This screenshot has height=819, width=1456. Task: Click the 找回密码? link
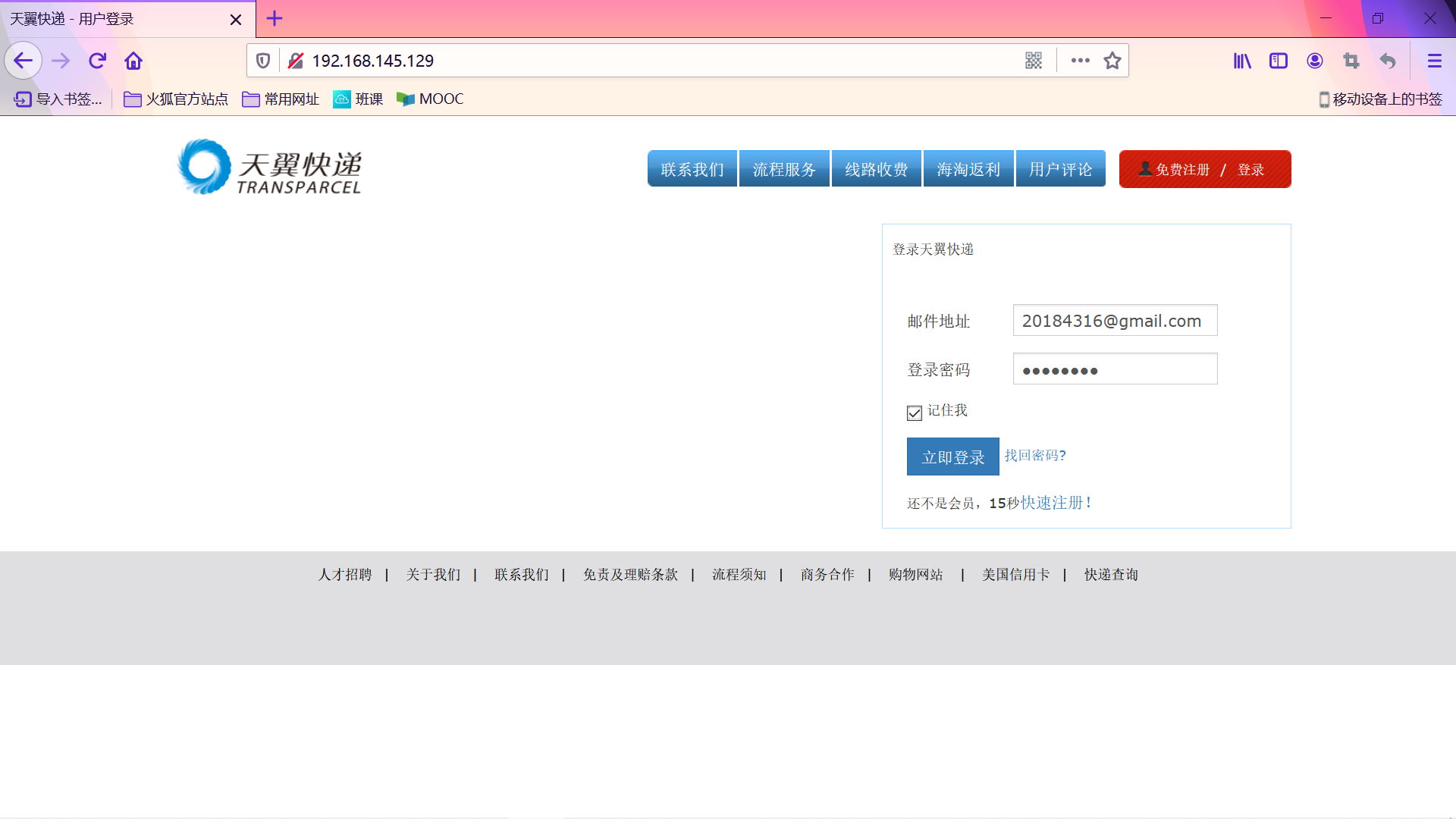tap(1035, 456)
